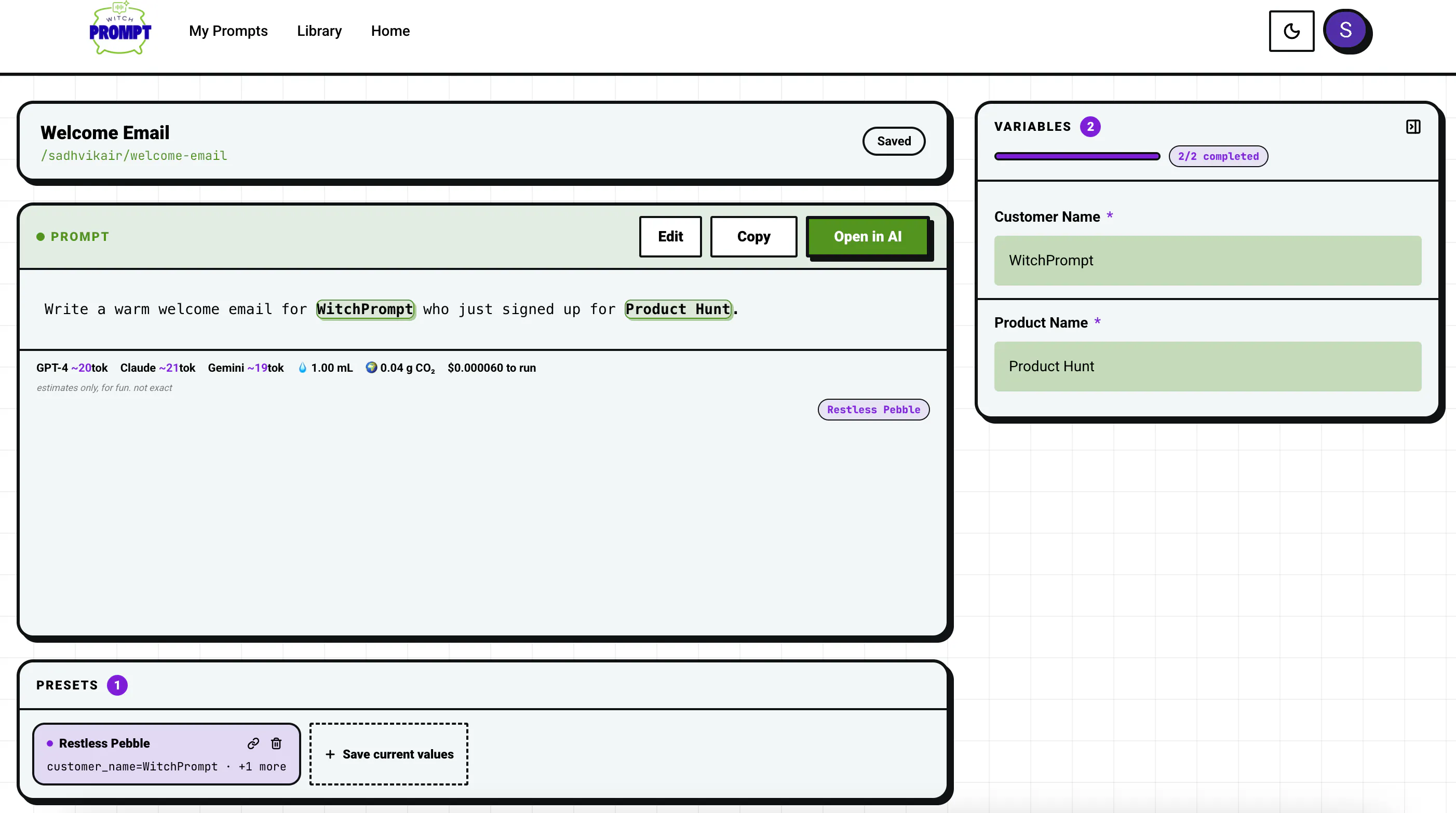Click the Presets count badge 1
The width and height of the screenshot is (1456, 813).
pyautogui.click(x=117, y=685)
